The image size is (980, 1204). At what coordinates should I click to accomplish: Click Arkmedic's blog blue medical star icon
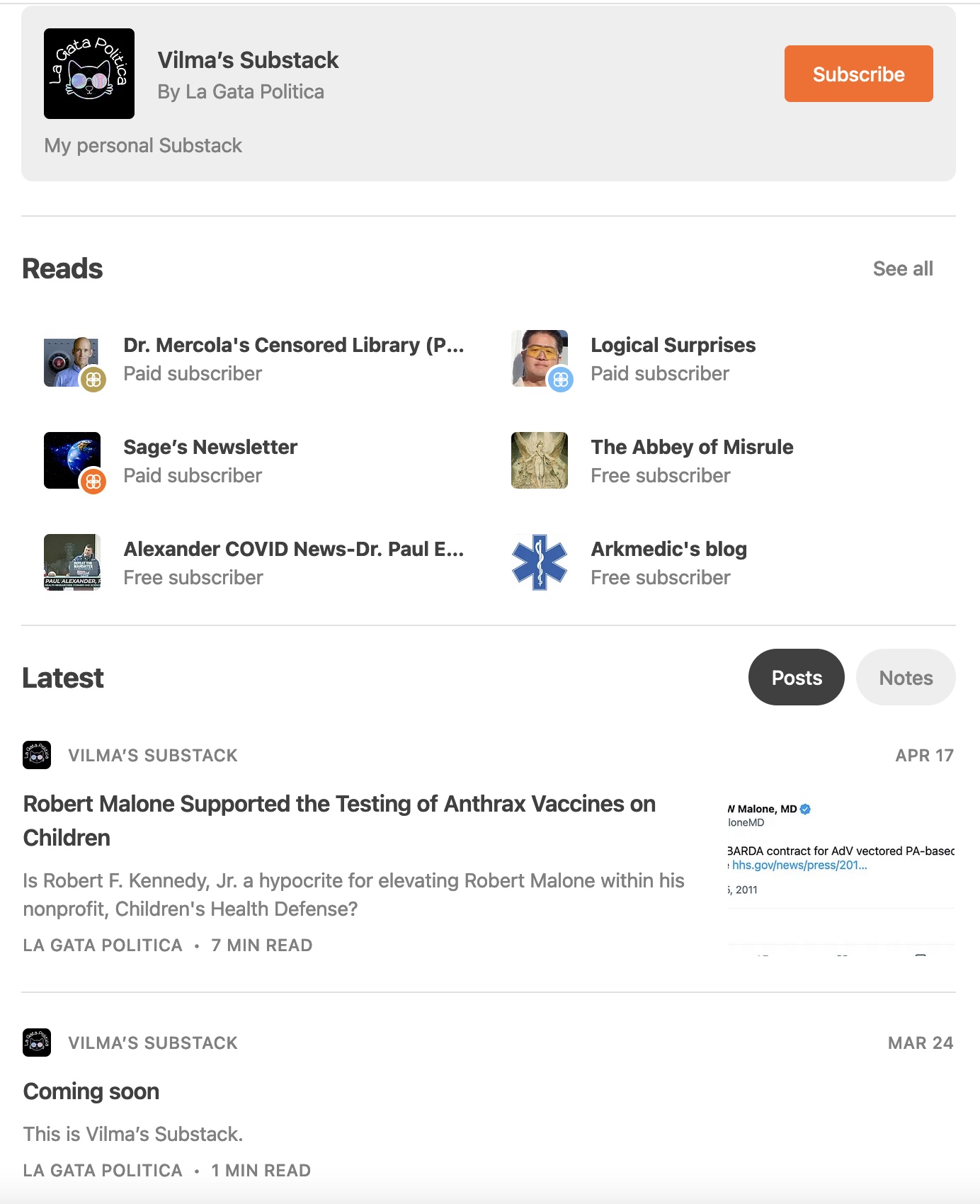coord(540,562)
